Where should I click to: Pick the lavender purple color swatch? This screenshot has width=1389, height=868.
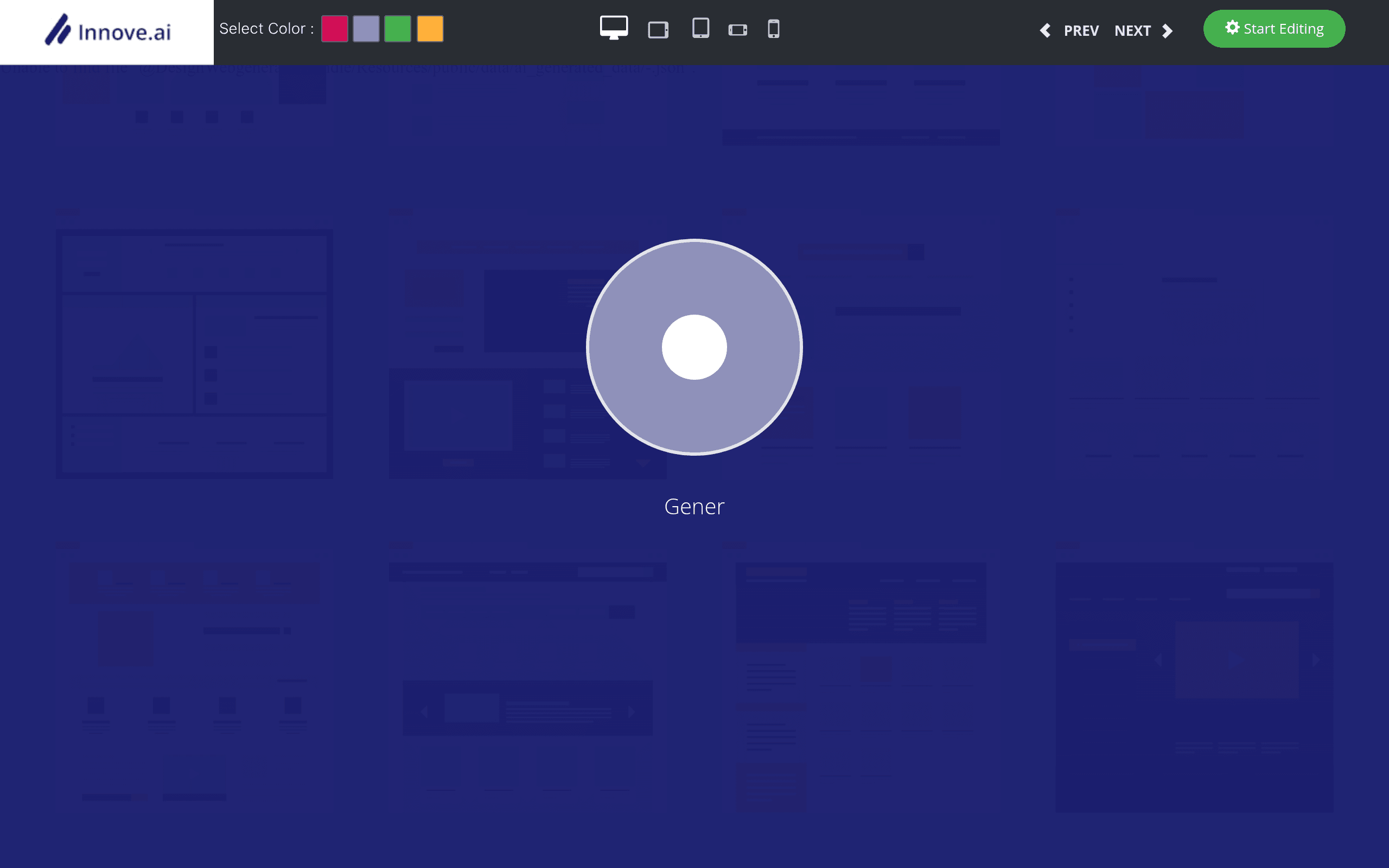point(366,29)
